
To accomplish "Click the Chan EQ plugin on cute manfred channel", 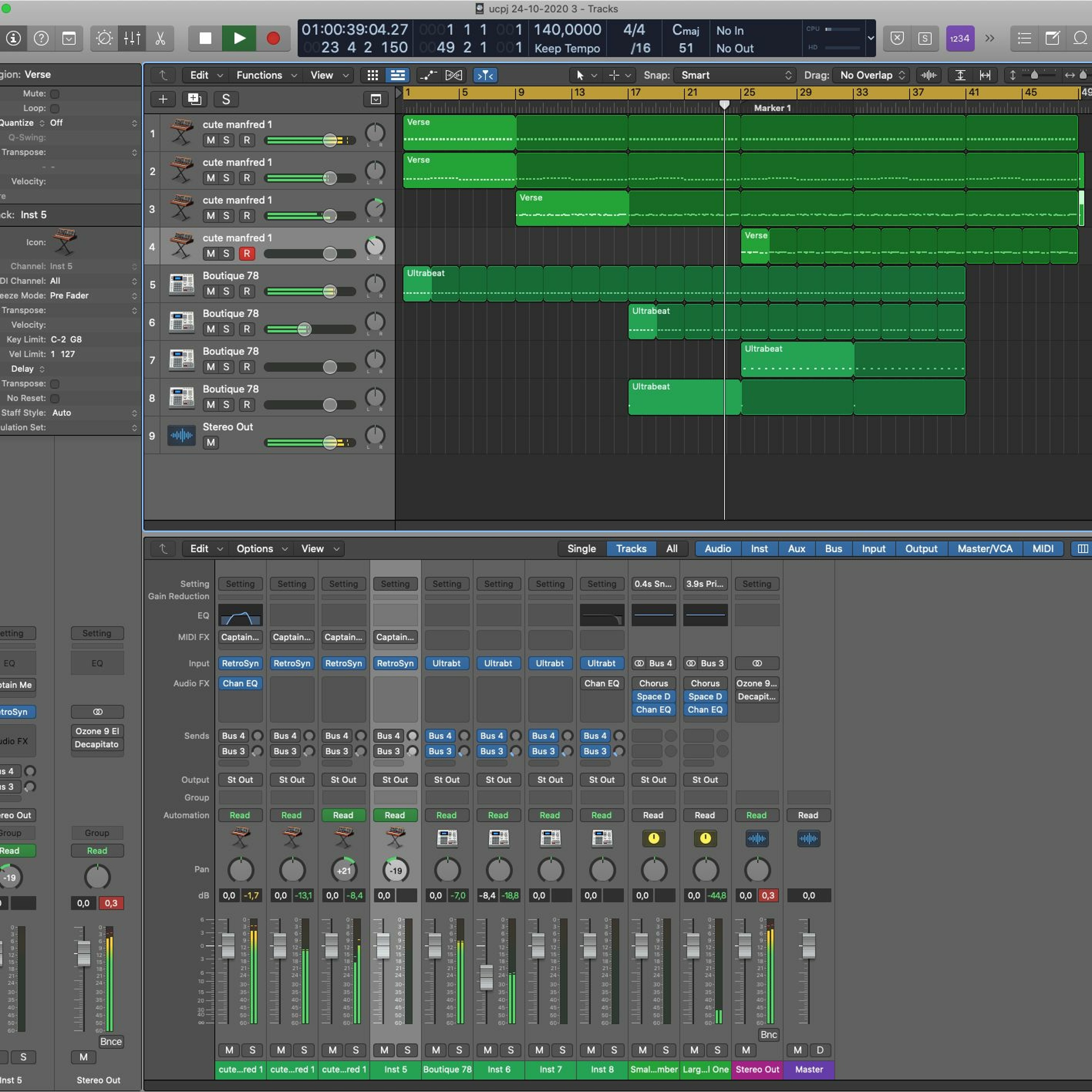I will (240, 683).
